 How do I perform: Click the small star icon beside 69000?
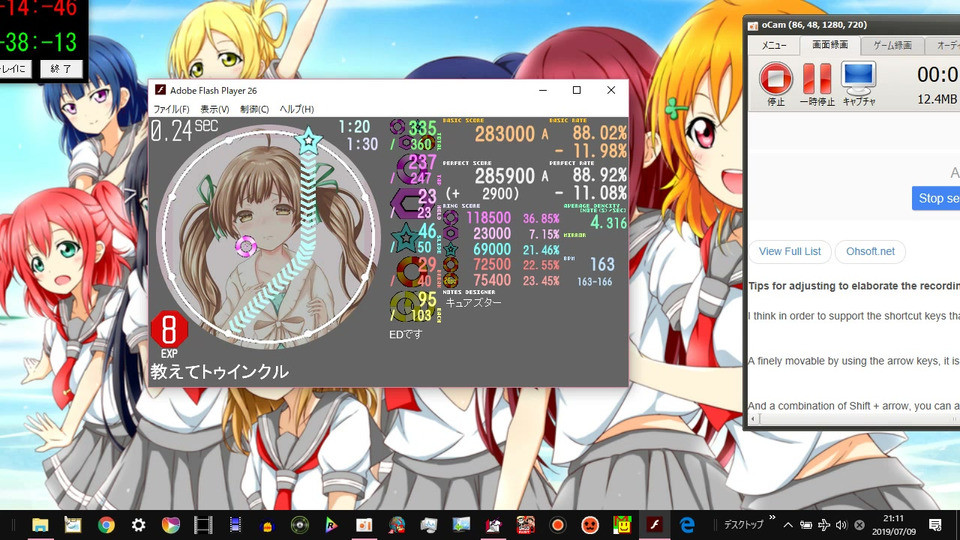[x=451, y=249]
